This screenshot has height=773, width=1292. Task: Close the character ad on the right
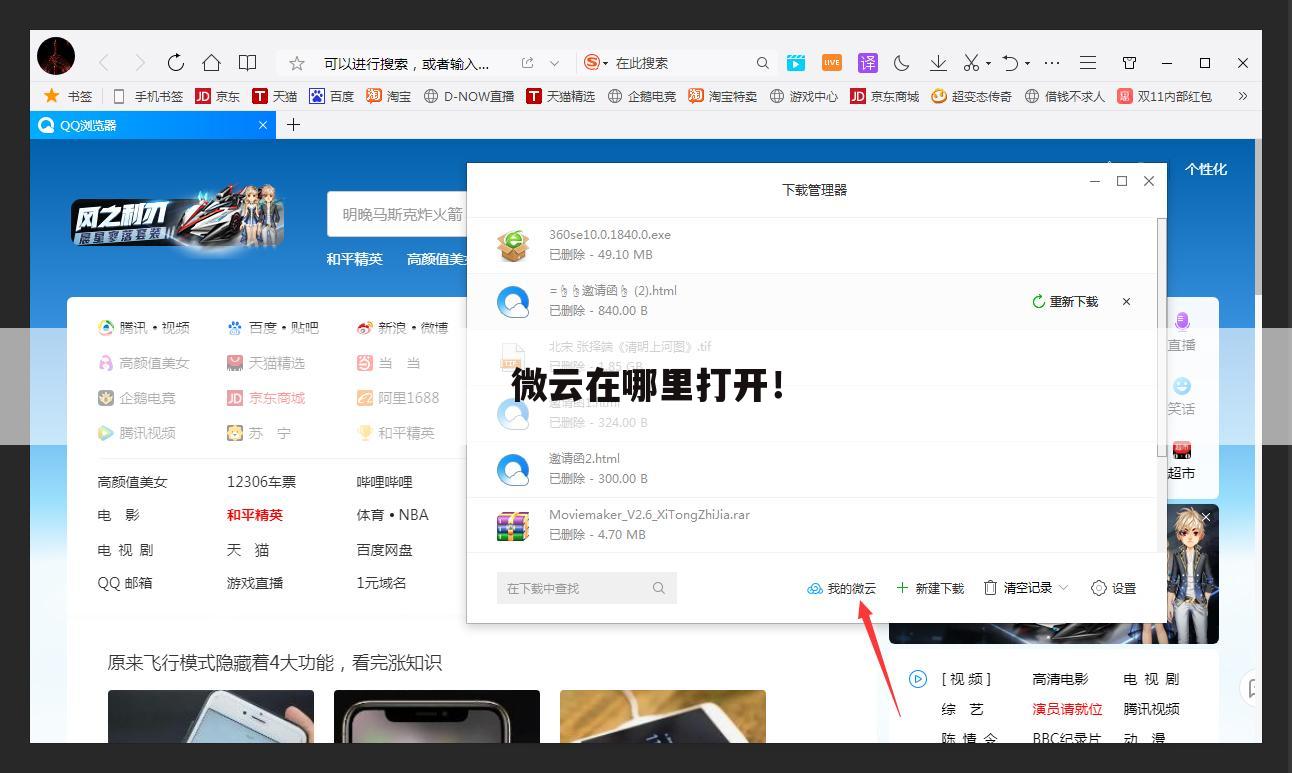[1206, 517]
